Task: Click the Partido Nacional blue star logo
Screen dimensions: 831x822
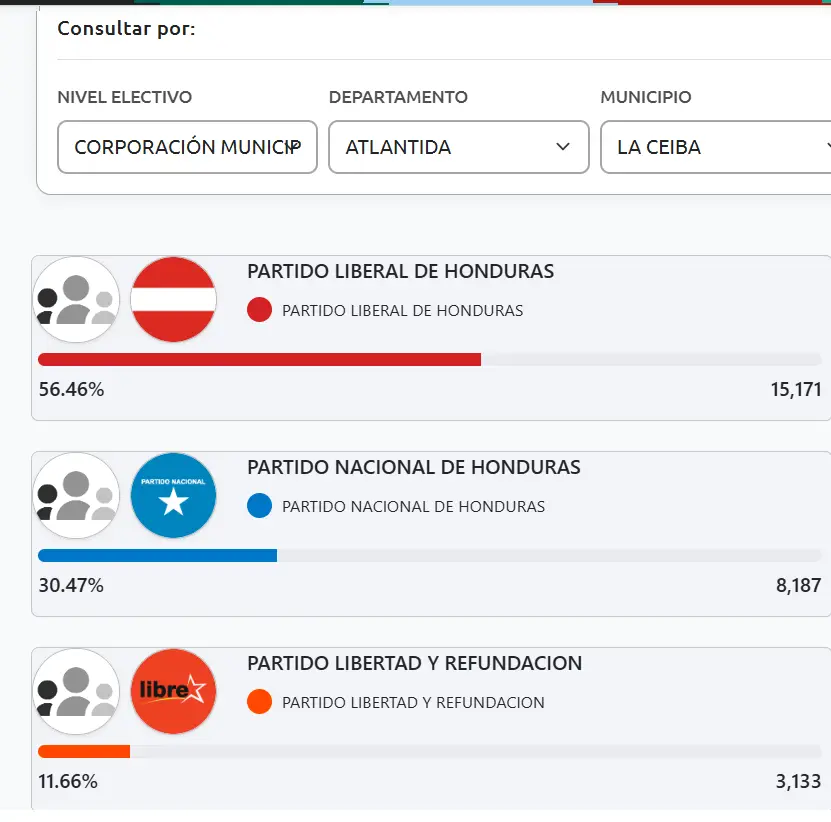Action: pos(173,496)
